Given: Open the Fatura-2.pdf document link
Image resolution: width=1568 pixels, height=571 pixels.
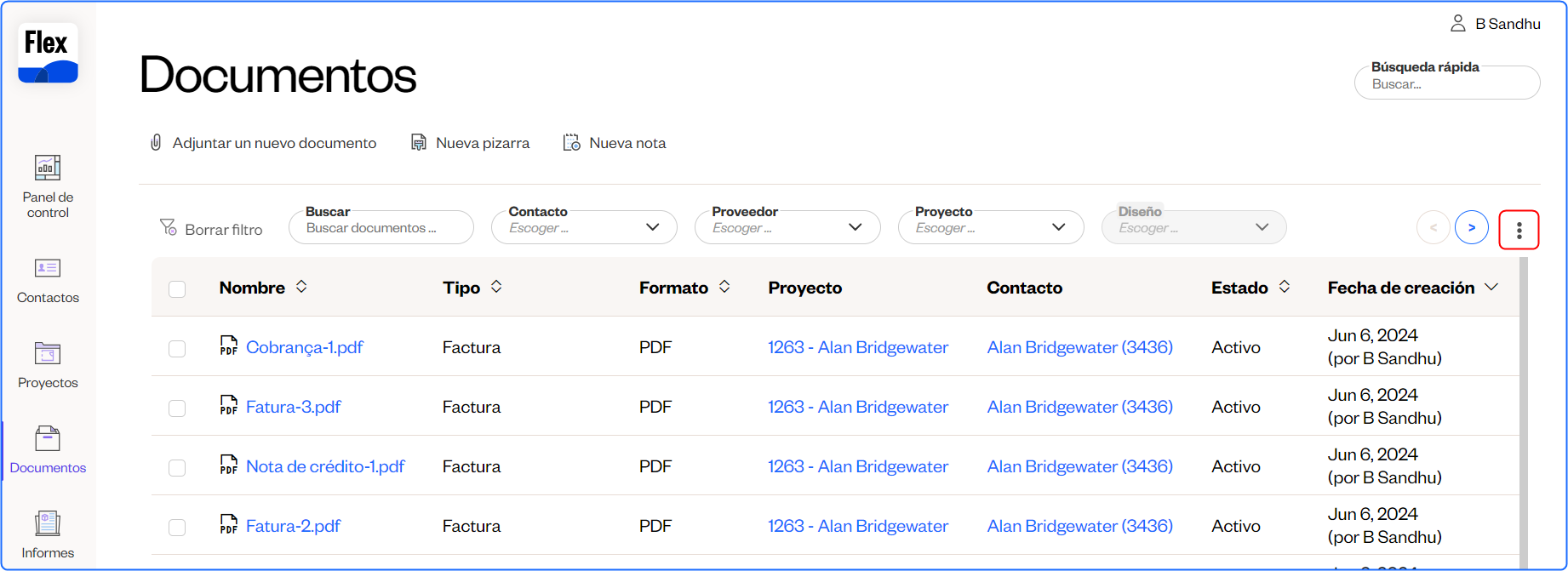Looking at the screenshot, I should click(294, 526).
